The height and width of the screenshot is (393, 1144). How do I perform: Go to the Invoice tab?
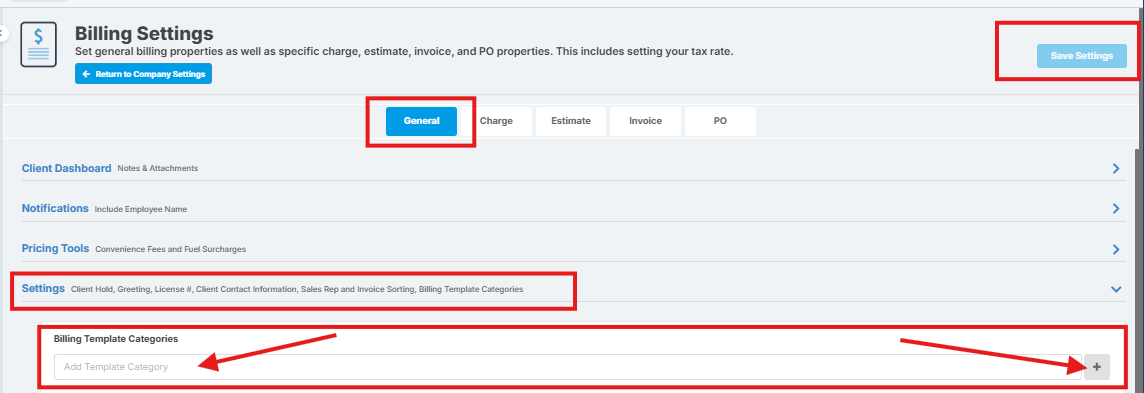pyautogui.click(x=645, y=121)
